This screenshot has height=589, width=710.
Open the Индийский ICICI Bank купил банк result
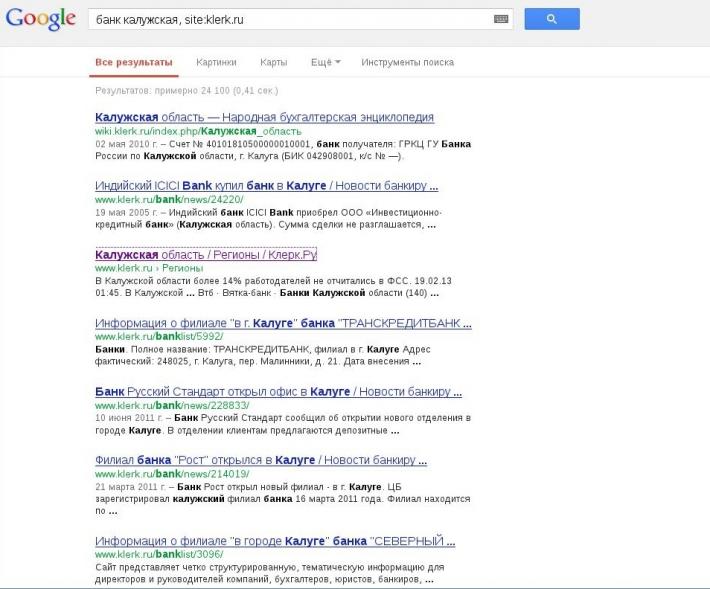(267, 186)
